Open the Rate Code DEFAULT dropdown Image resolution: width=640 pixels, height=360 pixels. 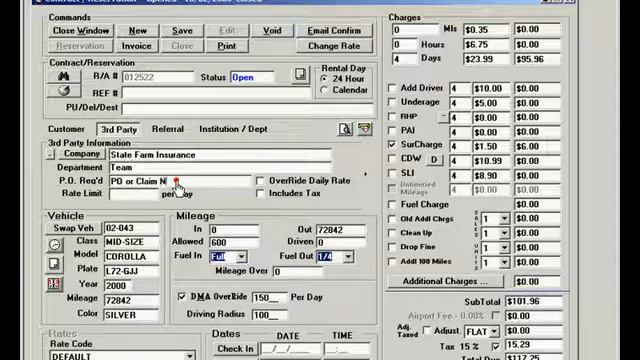coord(189,356)
